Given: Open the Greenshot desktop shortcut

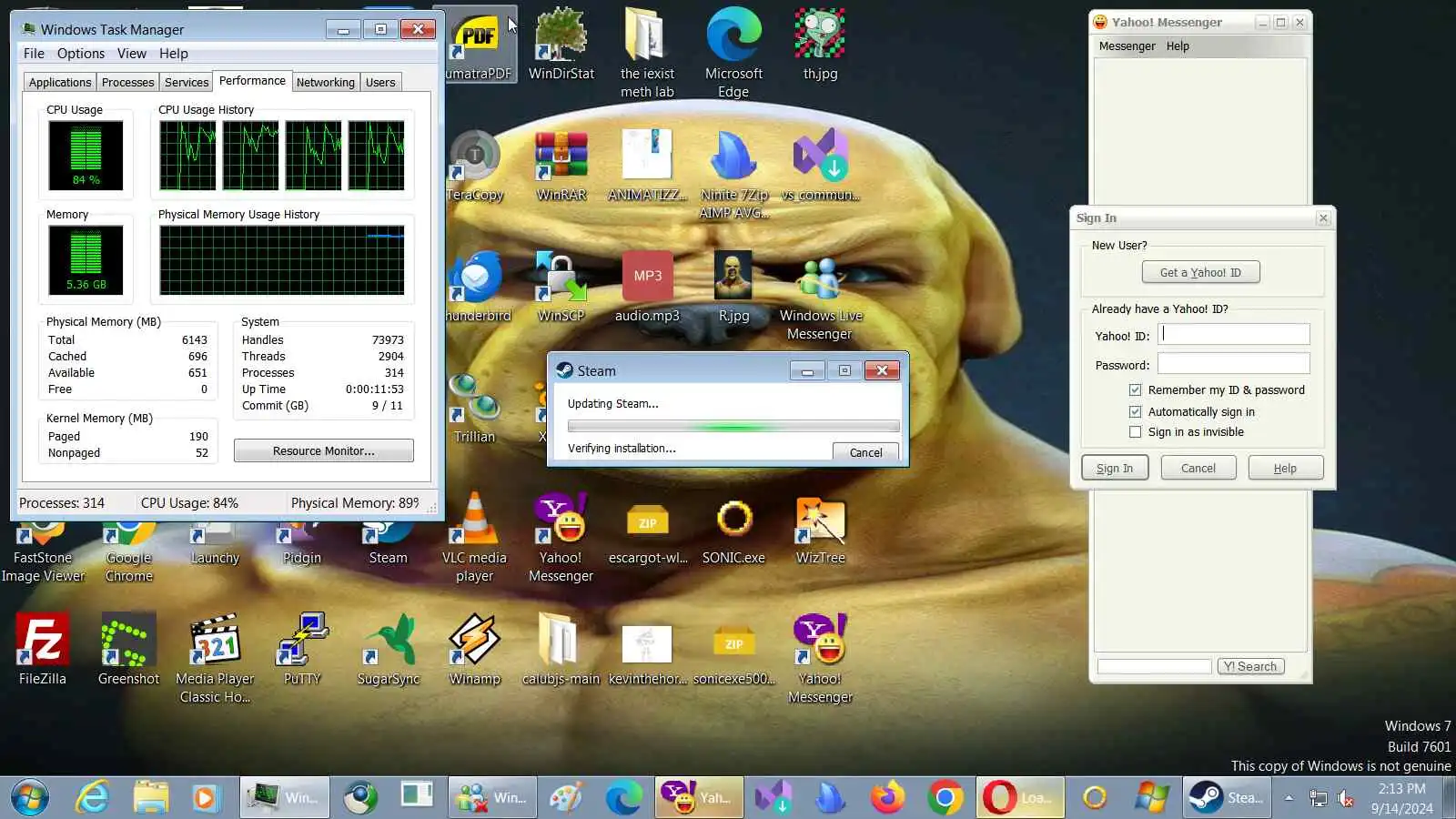Looking at the screenshot, I should click(128, 649).
